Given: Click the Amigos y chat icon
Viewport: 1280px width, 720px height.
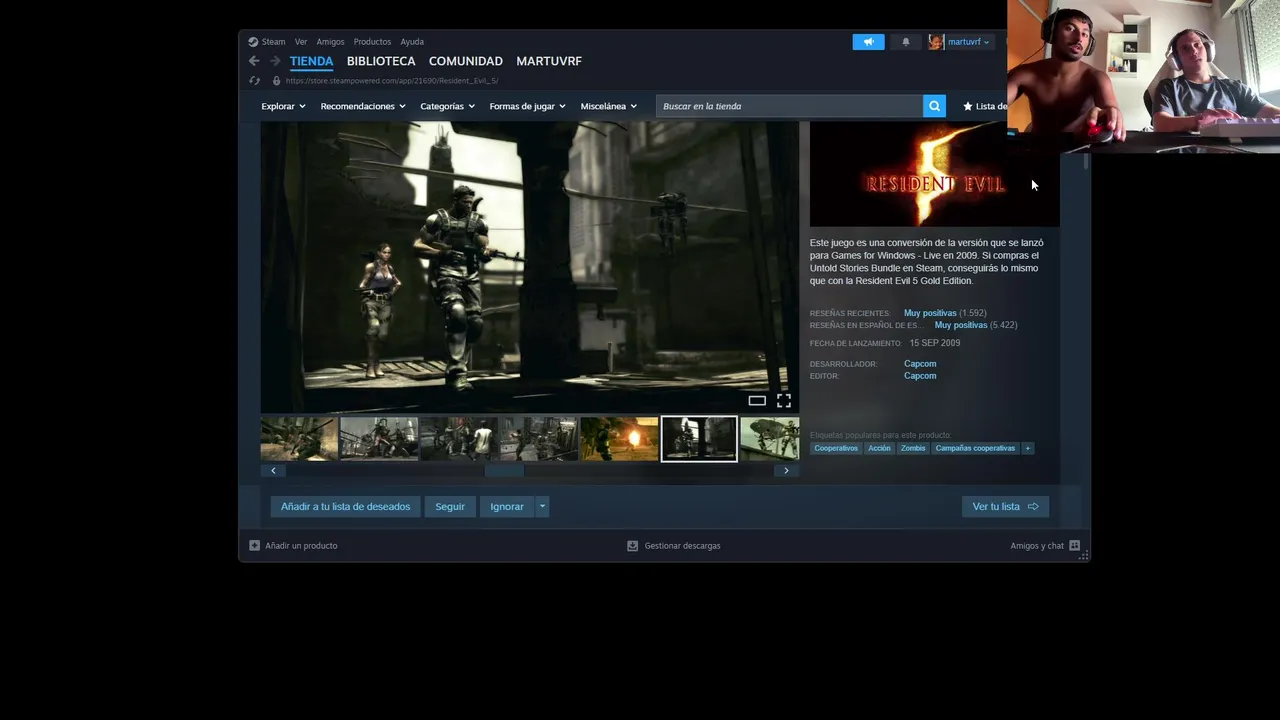Looking at the screenshot, I should click(x=1074, y=546).
